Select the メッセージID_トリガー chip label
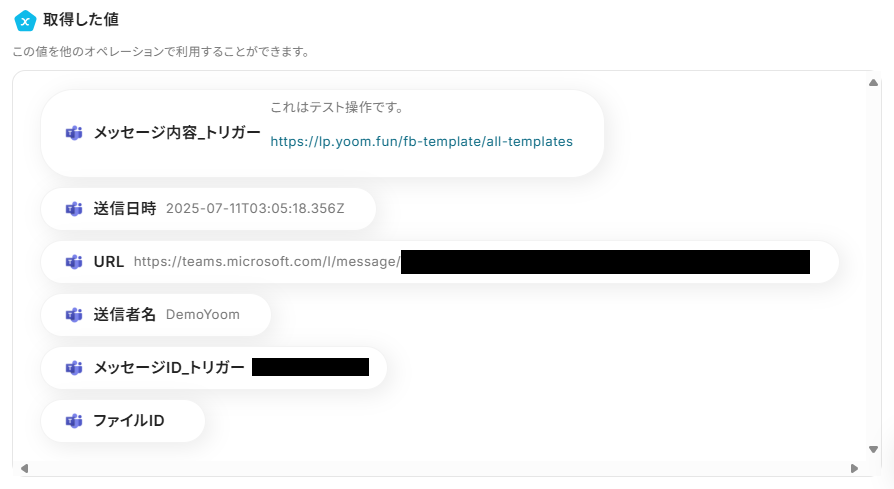 pos(169,368)
